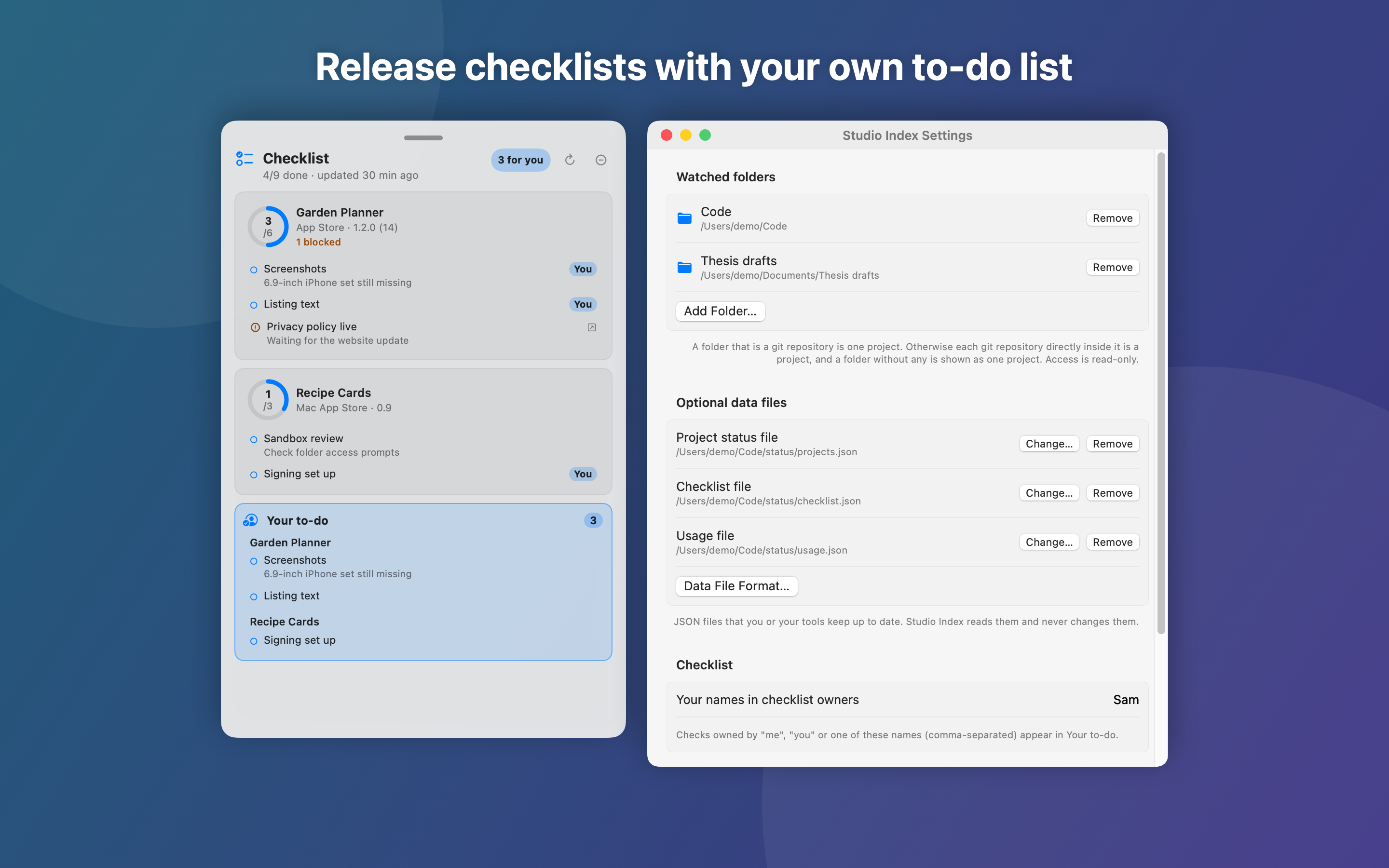Select the Recipe Cards card title
This screenshot has width=1389, height=868.
333,393
